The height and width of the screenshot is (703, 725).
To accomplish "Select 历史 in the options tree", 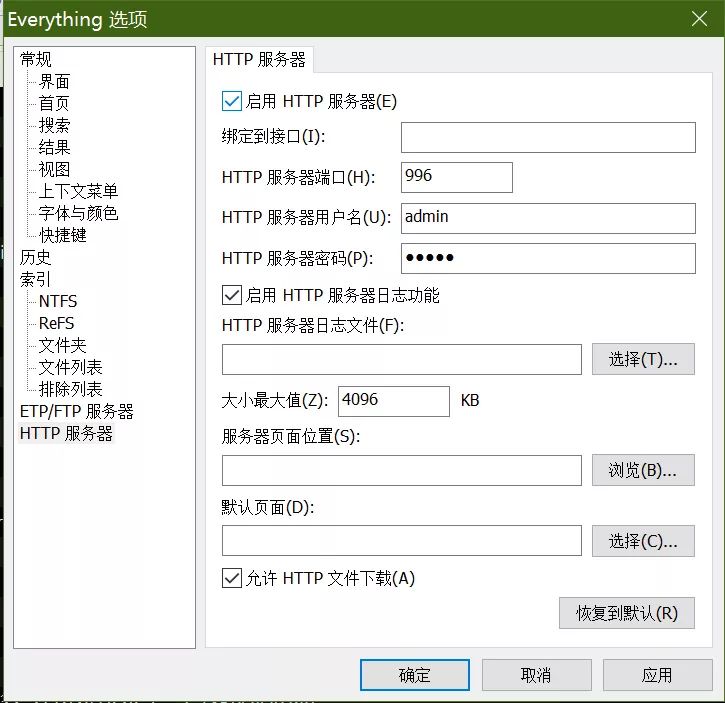I will click(x=36, y=257).
